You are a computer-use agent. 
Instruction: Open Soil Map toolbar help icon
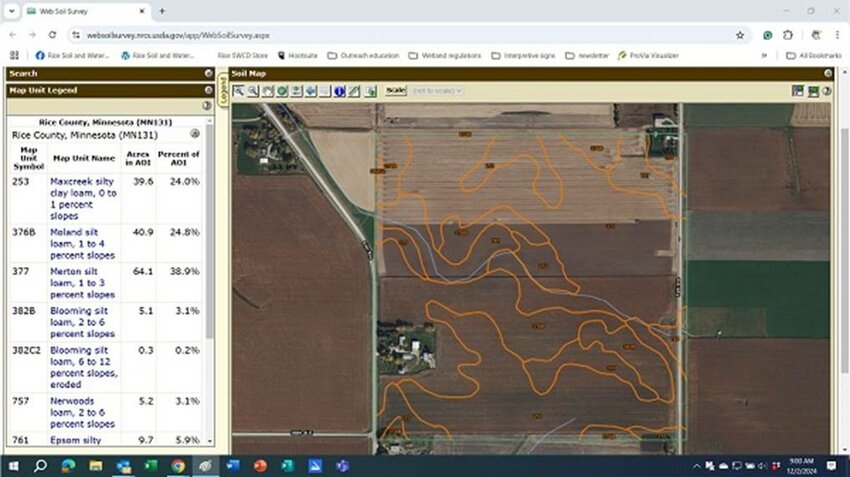(x=826, y=91)
